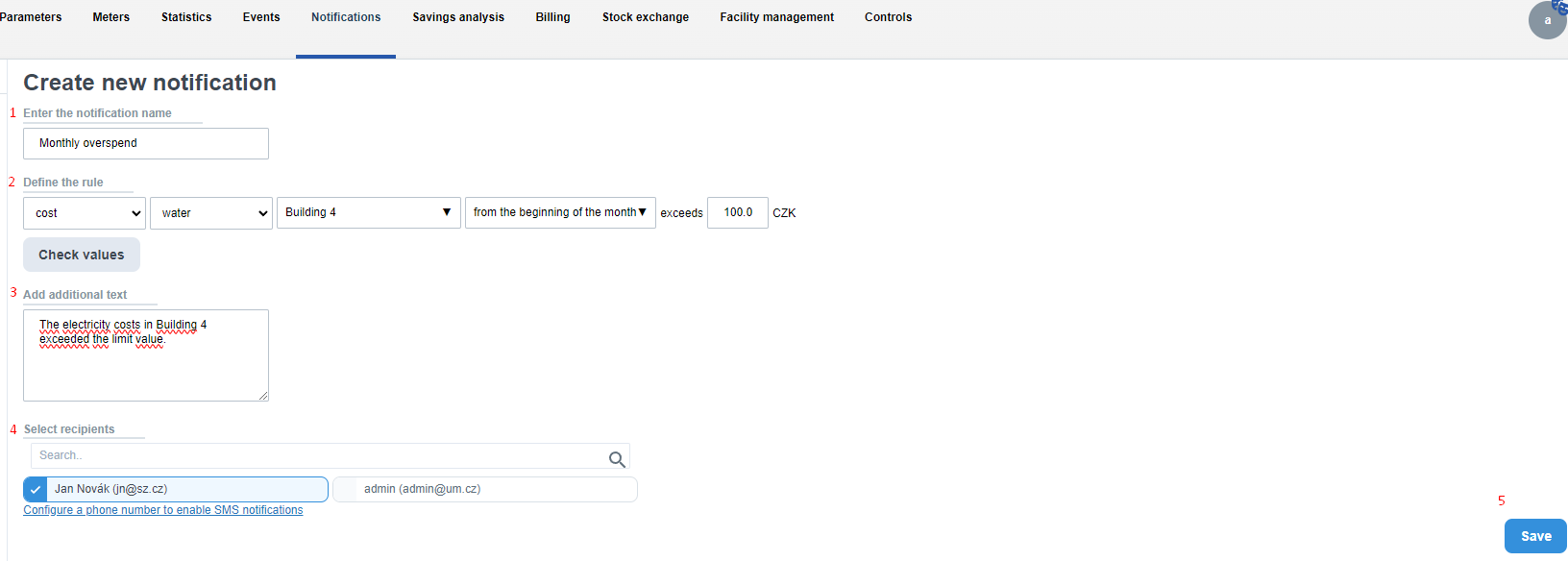Go to the Billing tab
Screen dimensions: 1568x561
click(x=552, y=17)
